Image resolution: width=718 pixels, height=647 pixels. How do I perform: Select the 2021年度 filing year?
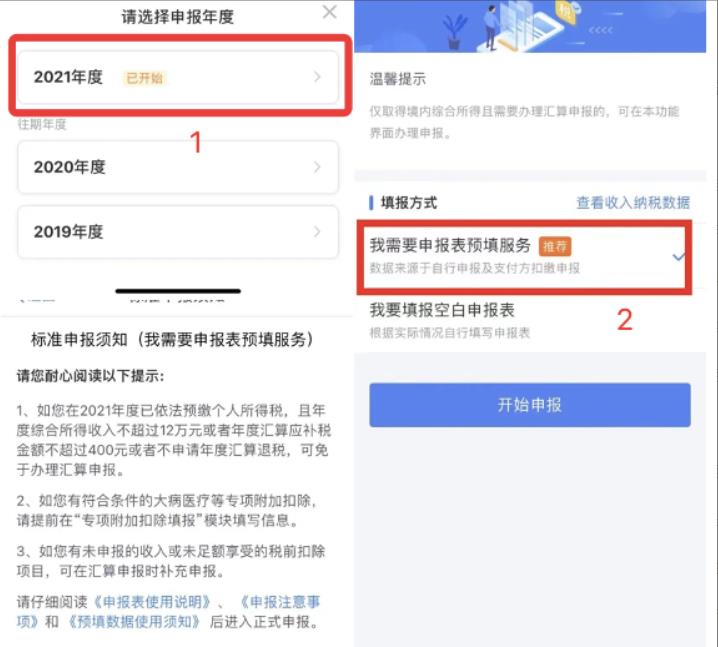click(178, 77)
